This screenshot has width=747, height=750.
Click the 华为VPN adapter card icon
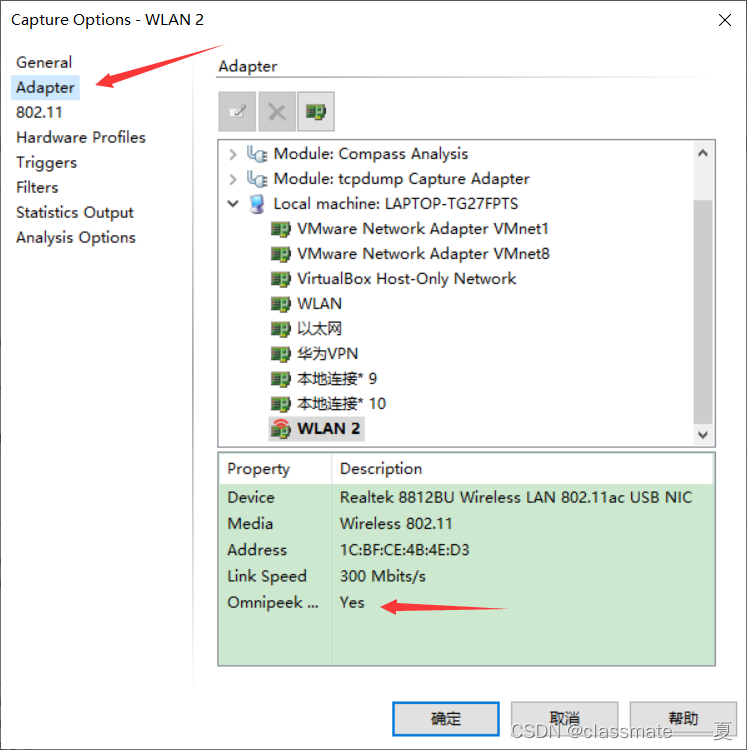281,354
